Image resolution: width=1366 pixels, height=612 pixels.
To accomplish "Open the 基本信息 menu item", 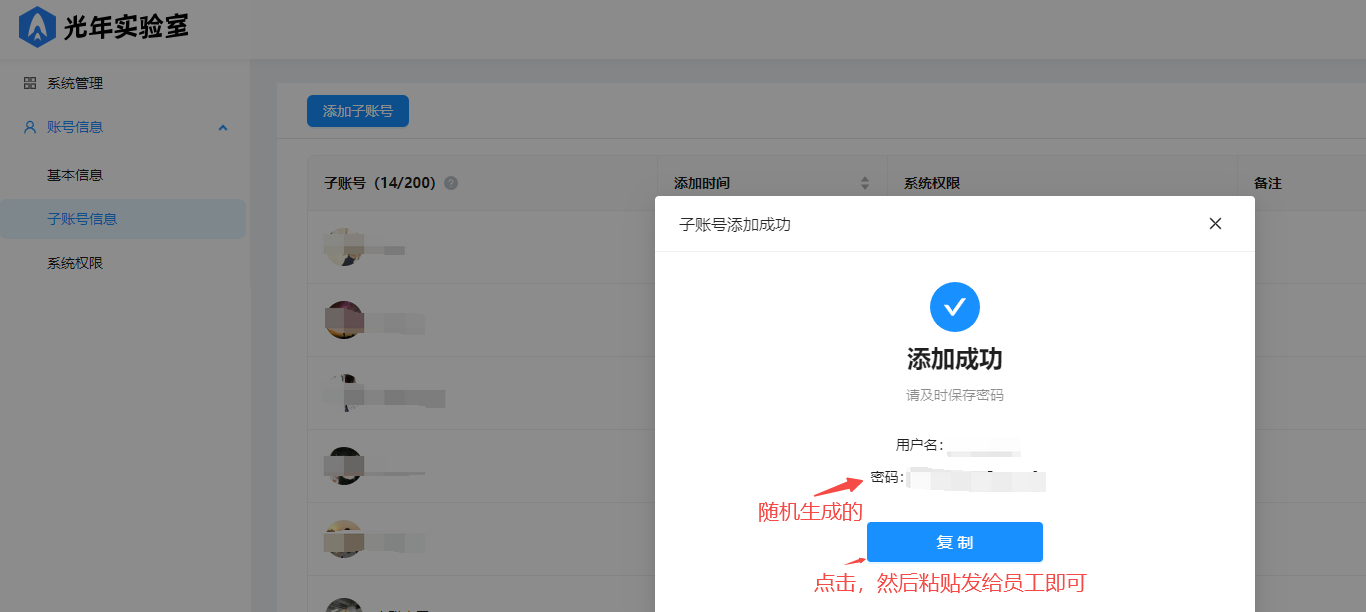I will (75, 175).
